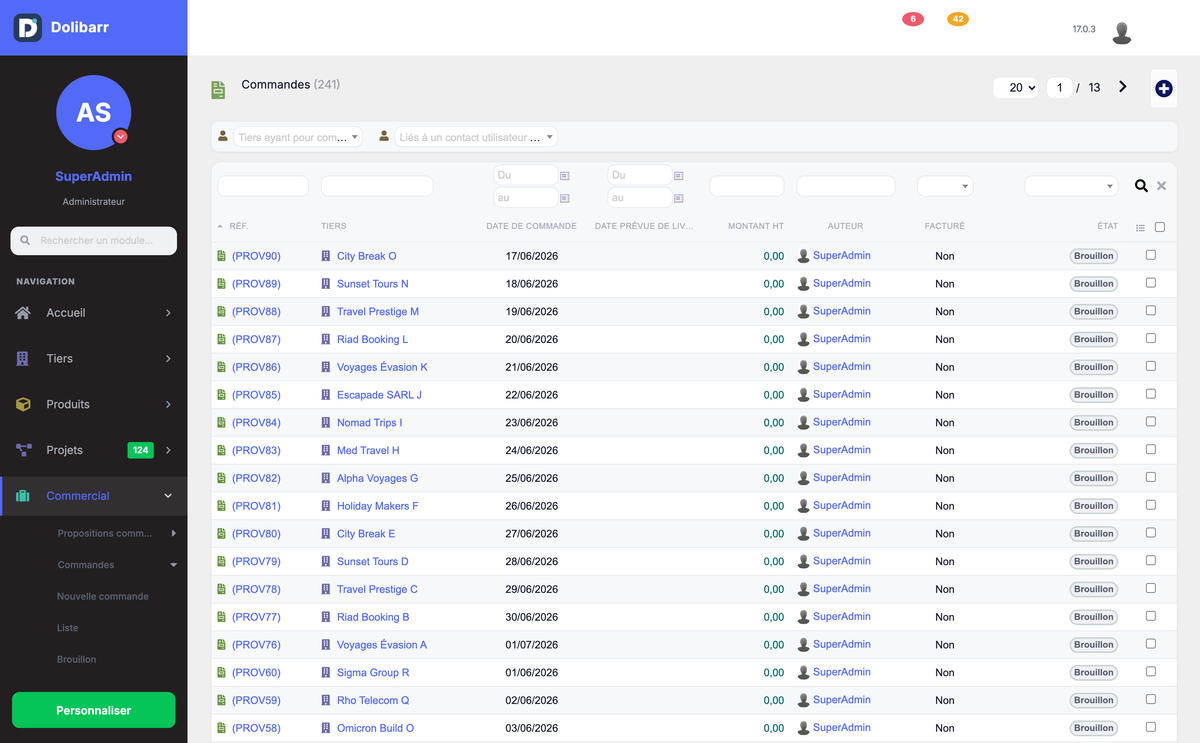Image resolution: width=1200 pixels, height=743 pixels.
Task: Toggle the select-all checkbox in header
Action: (x=1160, y=227)
